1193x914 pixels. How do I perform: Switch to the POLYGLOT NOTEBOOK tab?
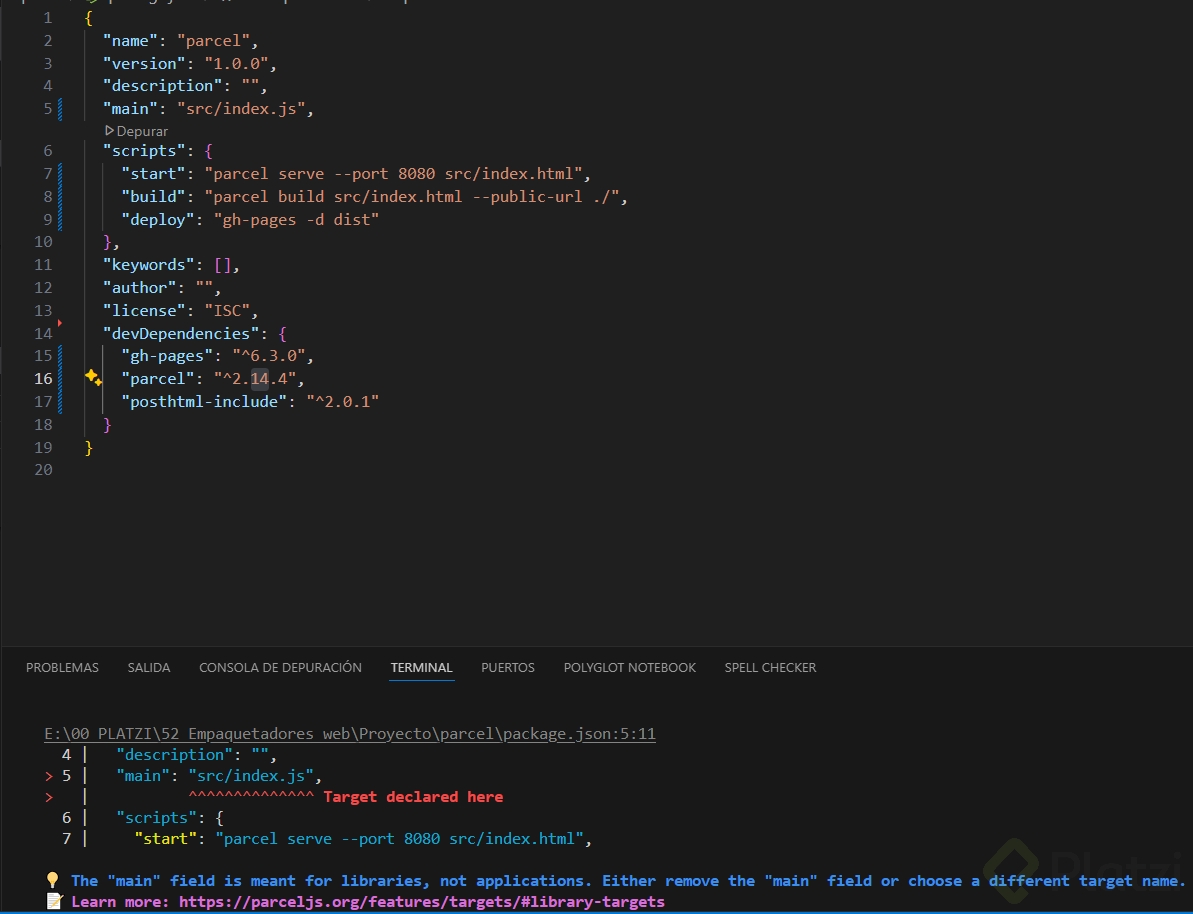pyautogui.click(x=629, y=667)
